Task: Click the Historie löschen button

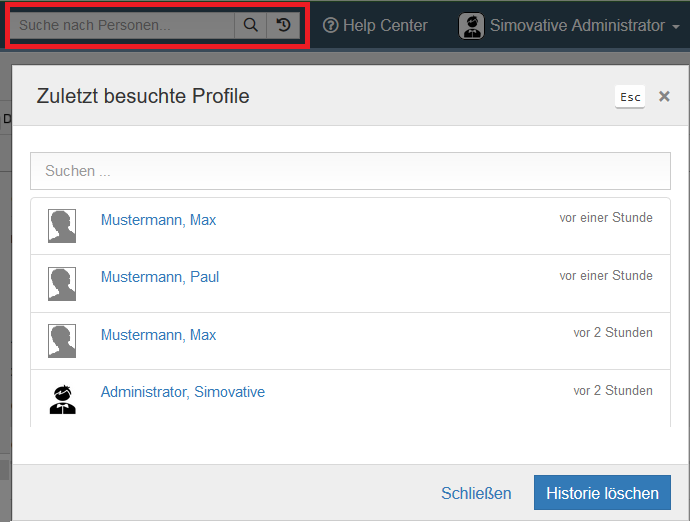Action: click(602, 493)
